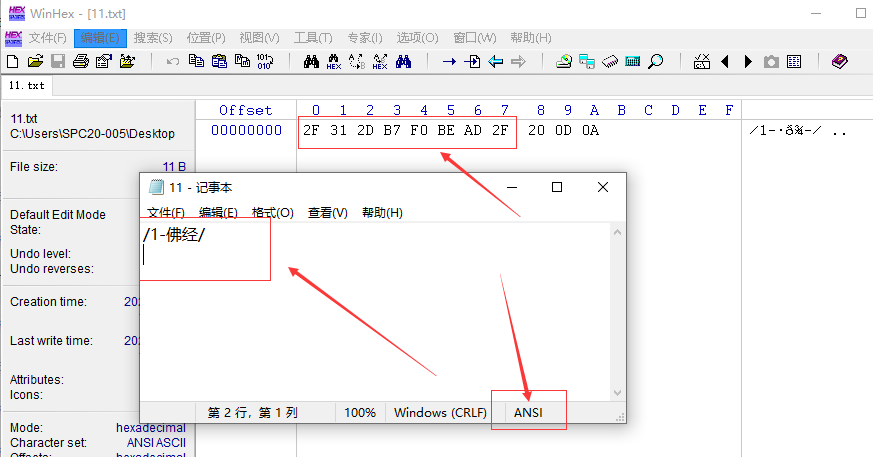Click the Paste clipboard icon
This screenshot has height=457, width=873.
pos(219,61)
